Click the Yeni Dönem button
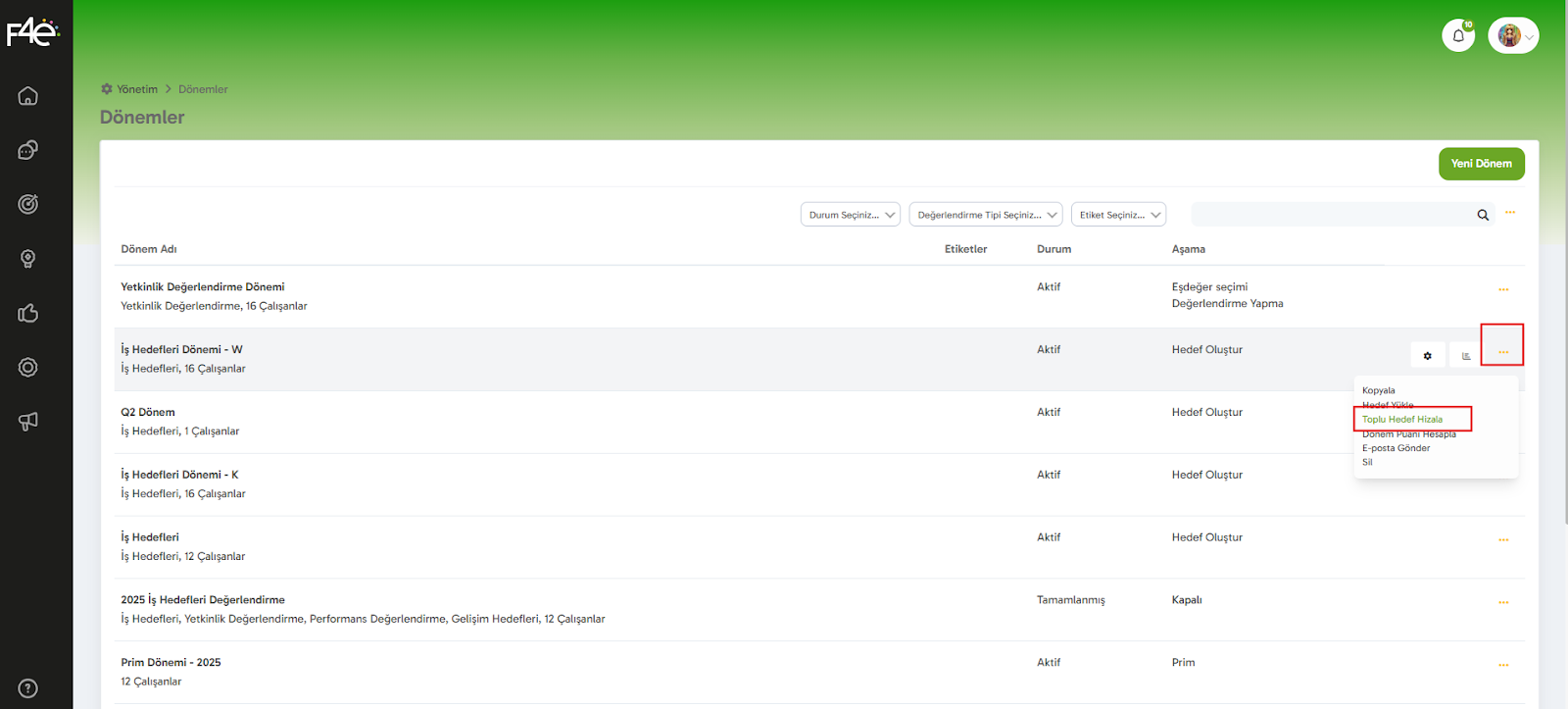The width and height of the screenshot is (1568, 709). tap(1481, 164)
